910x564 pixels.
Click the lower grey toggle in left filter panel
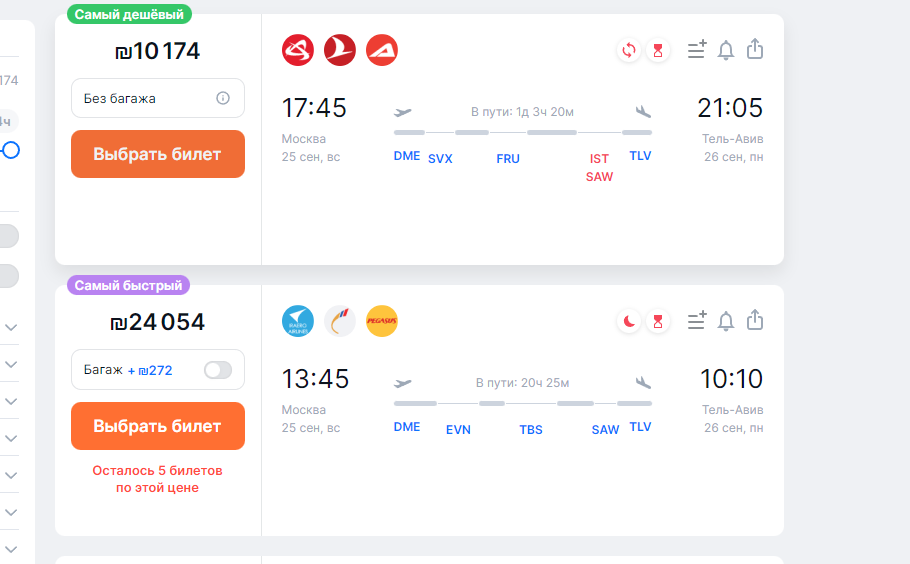(8, 276)
